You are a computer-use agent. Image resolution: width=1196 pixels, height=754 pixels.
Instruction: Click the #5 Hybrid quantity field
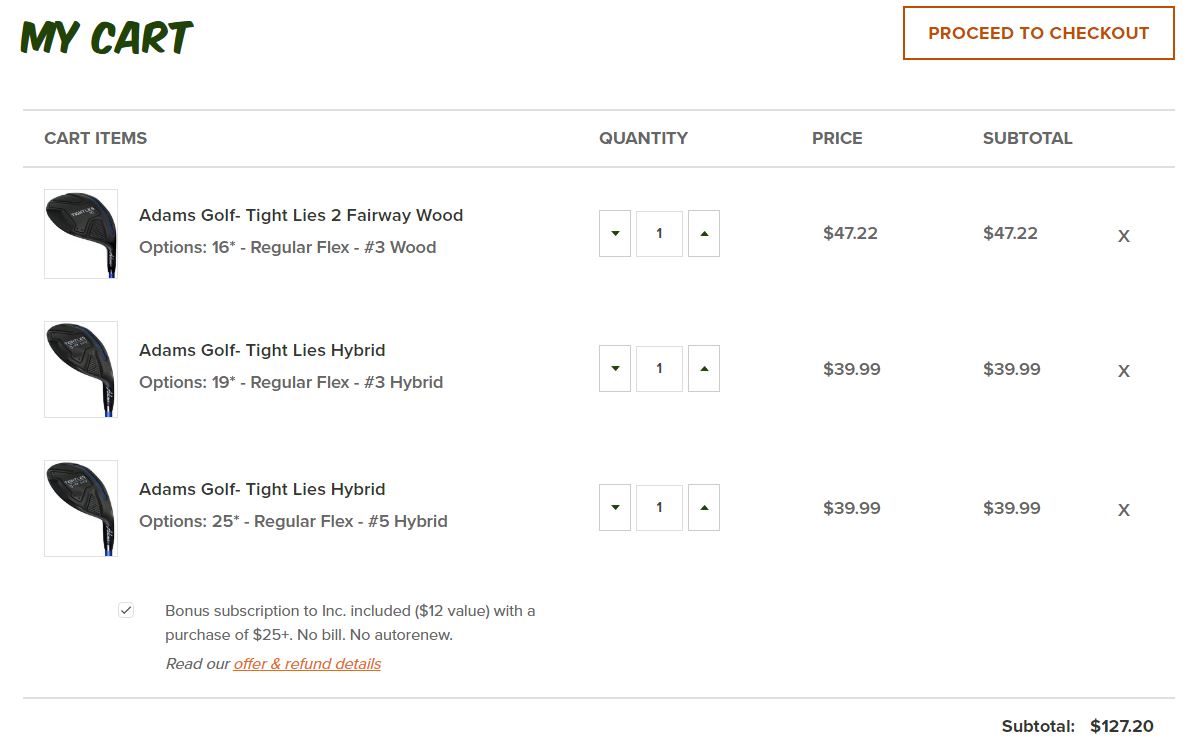pyautogui.click(x=659, y=507)
